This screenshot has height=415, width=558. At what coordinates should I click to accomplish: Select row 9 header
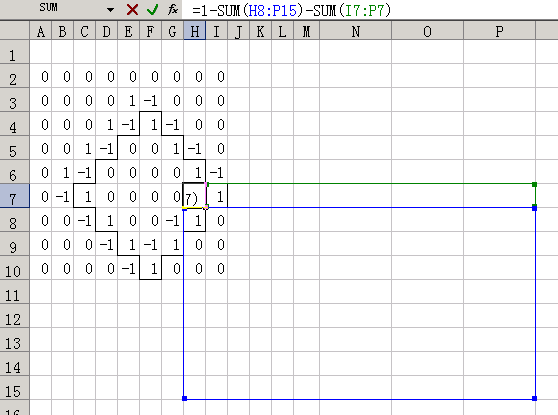pos(14,244)
